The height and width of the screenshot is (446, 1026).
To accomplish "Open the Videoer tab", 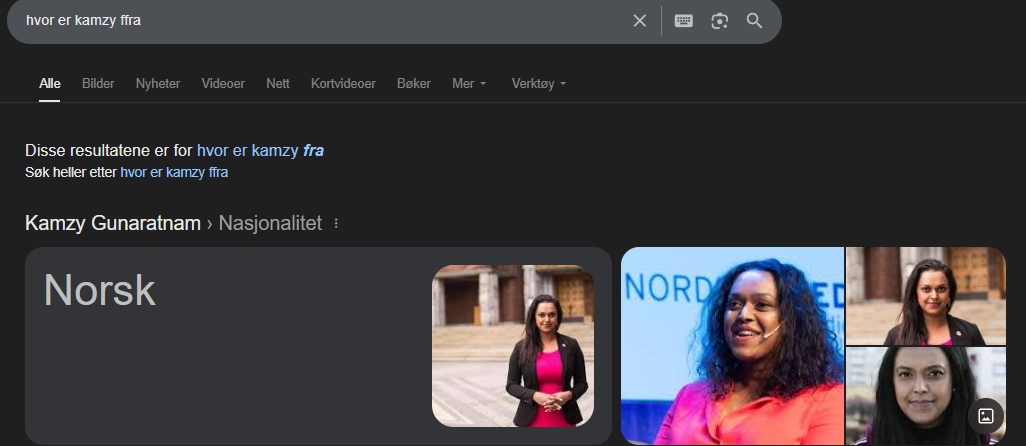I will tap(223, 84).
